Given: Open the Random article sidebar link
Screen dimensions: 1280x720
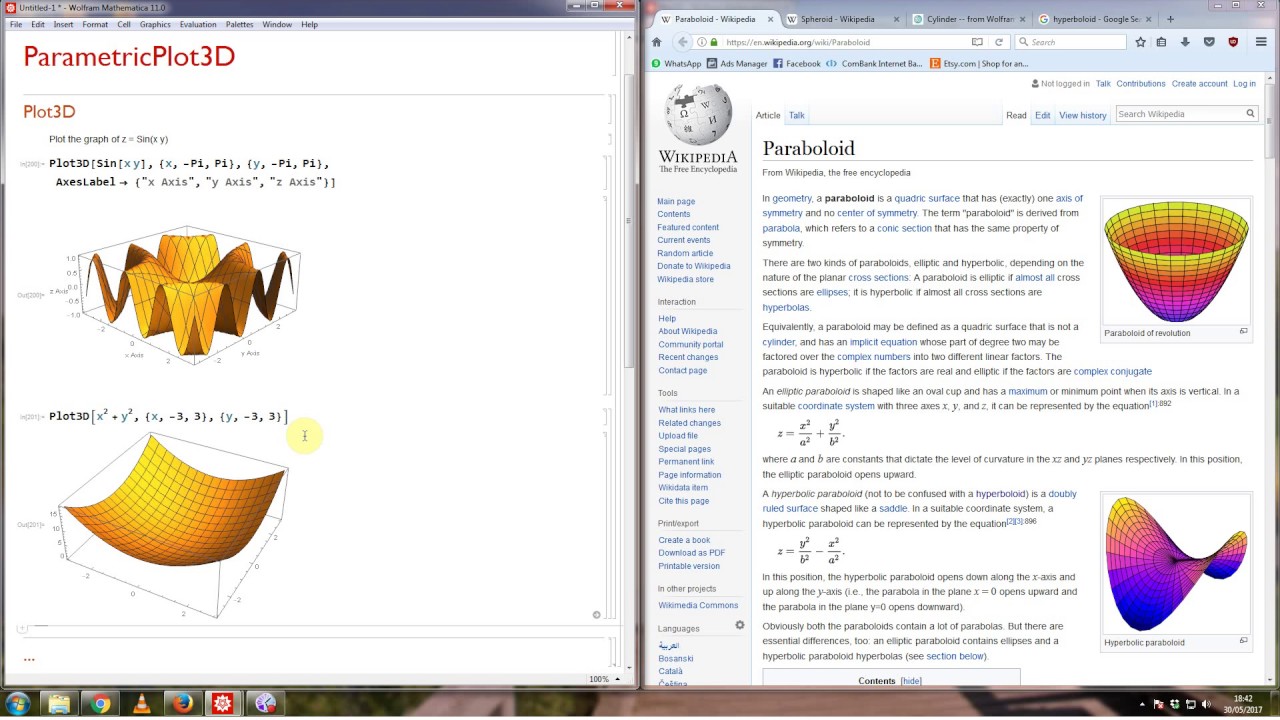Looking at the screenshot, I should point(685,253).
